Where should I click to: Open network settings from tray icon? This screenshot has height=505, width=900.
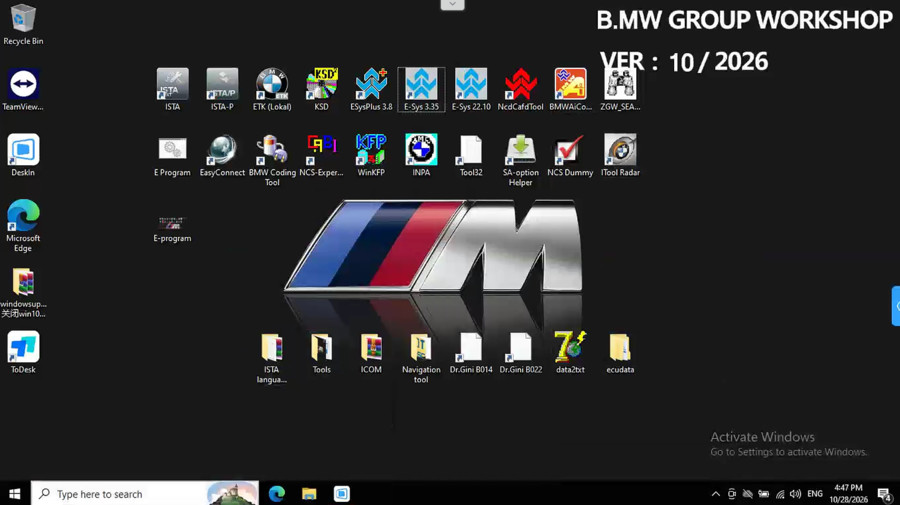[779, 494]
